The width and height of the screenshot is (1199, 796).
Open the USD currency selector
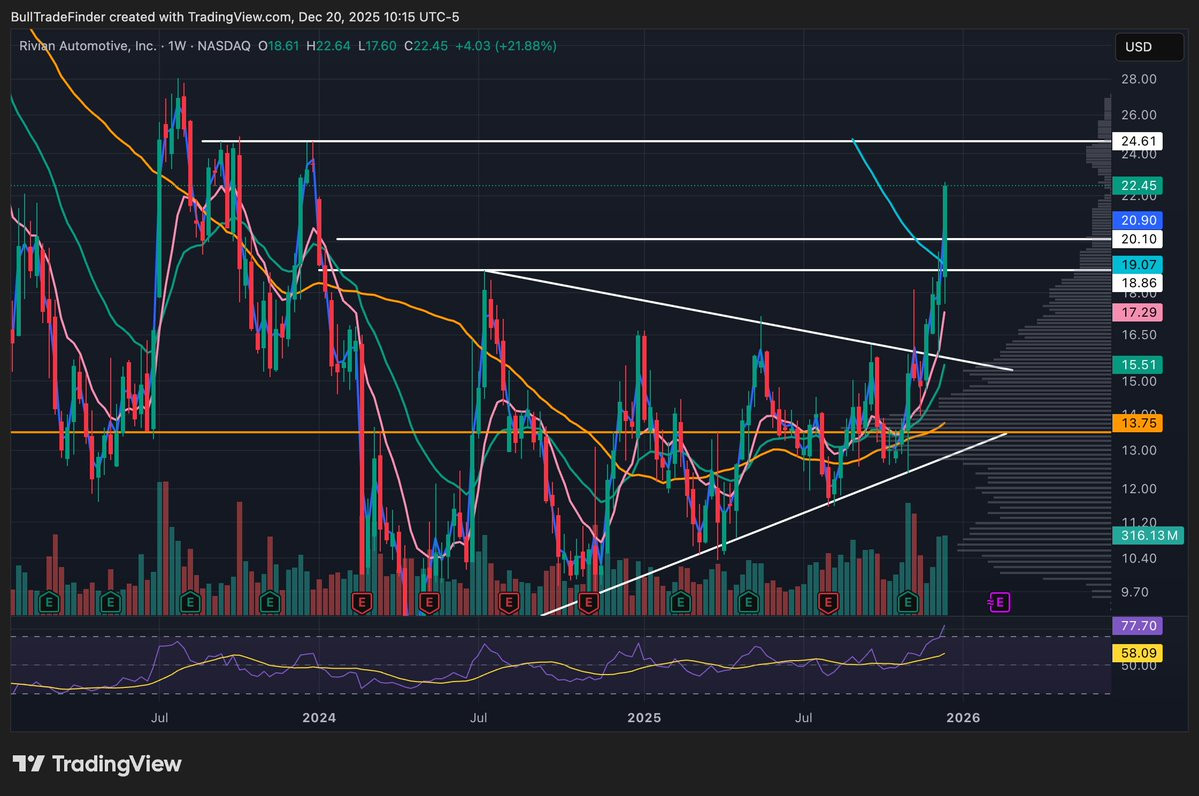[1148, 47]
